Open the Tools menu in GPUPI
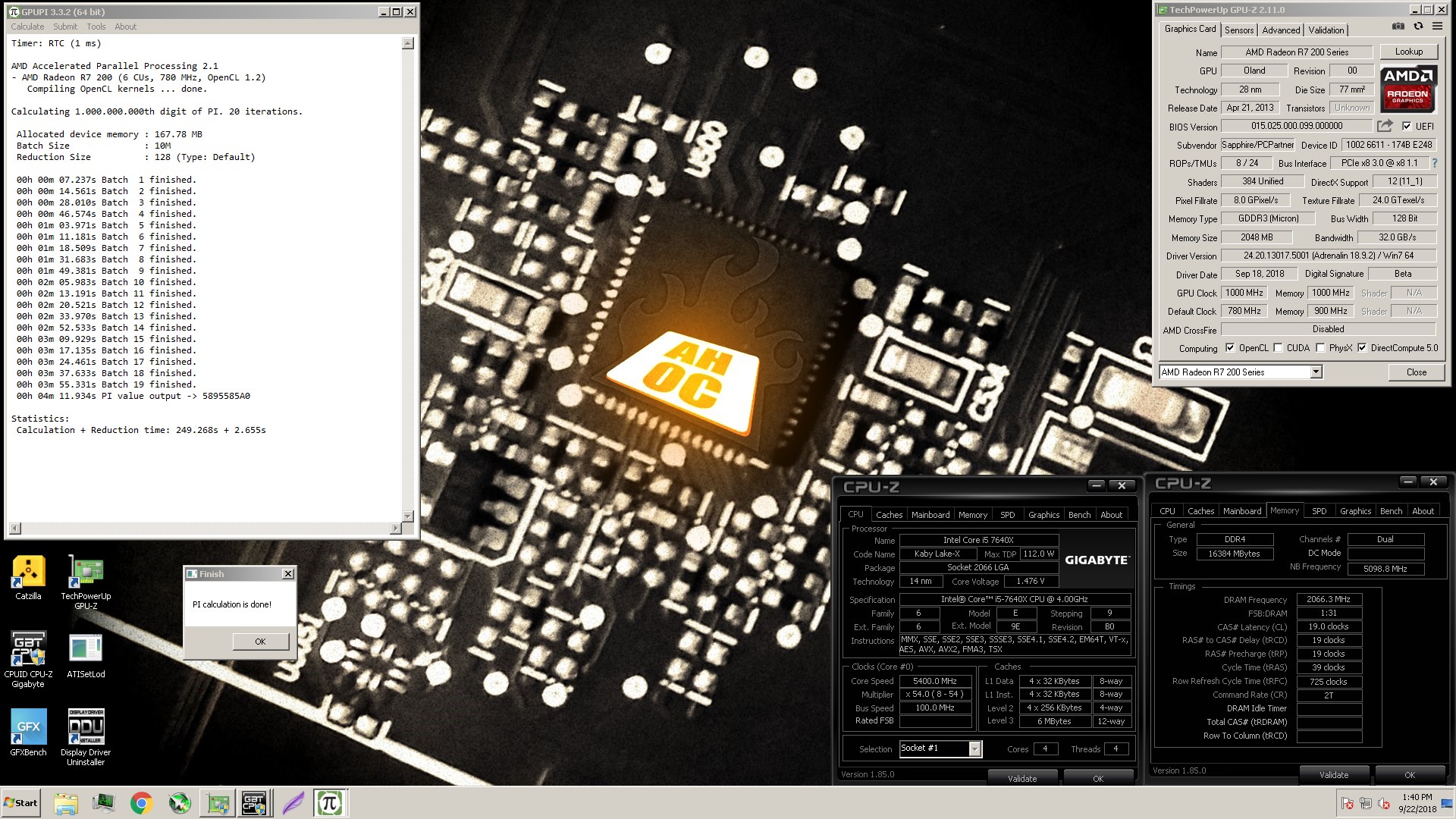Viewport: 1456px width, 819px height. click(96, 27)
